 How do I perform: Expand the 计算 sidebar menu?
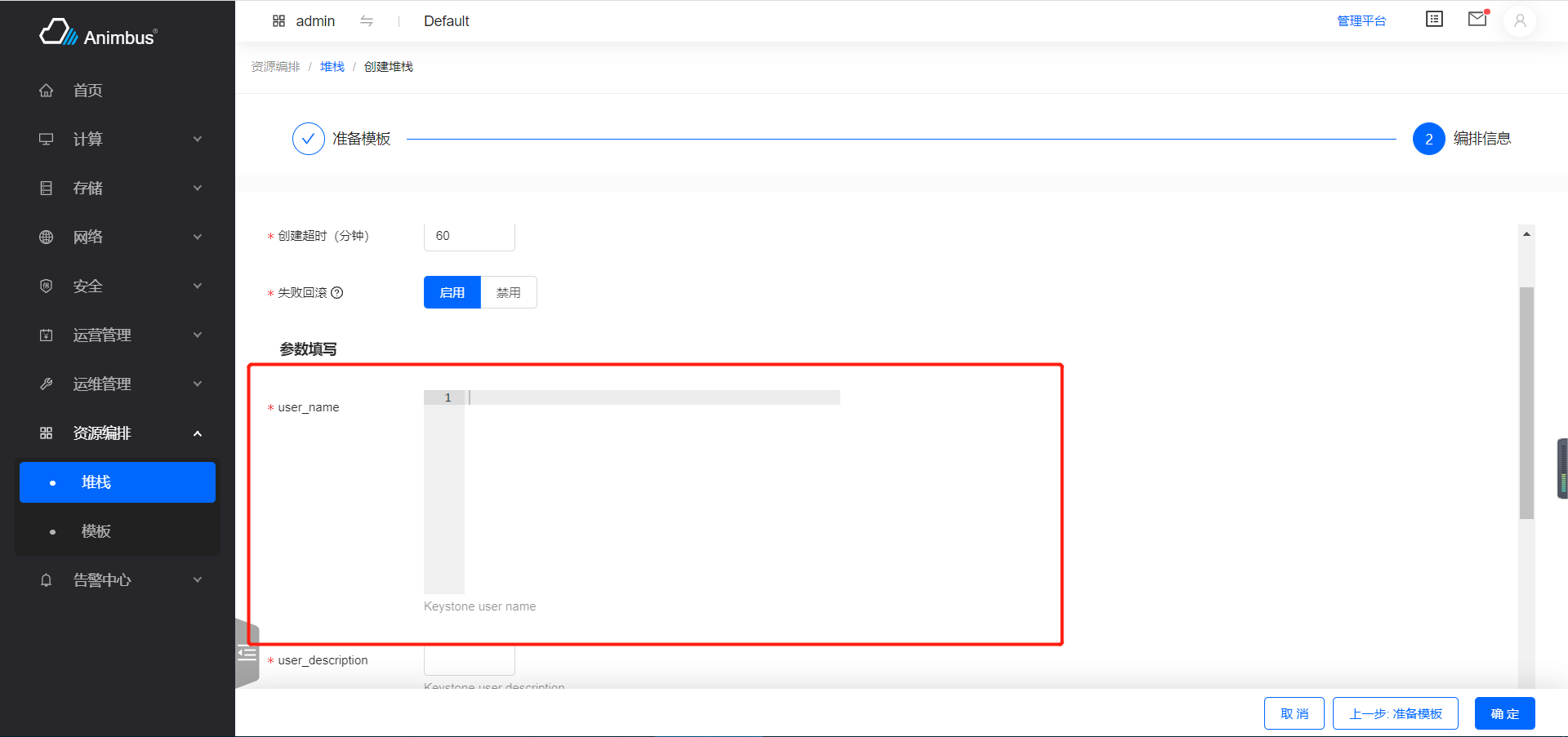coord(118,139)
